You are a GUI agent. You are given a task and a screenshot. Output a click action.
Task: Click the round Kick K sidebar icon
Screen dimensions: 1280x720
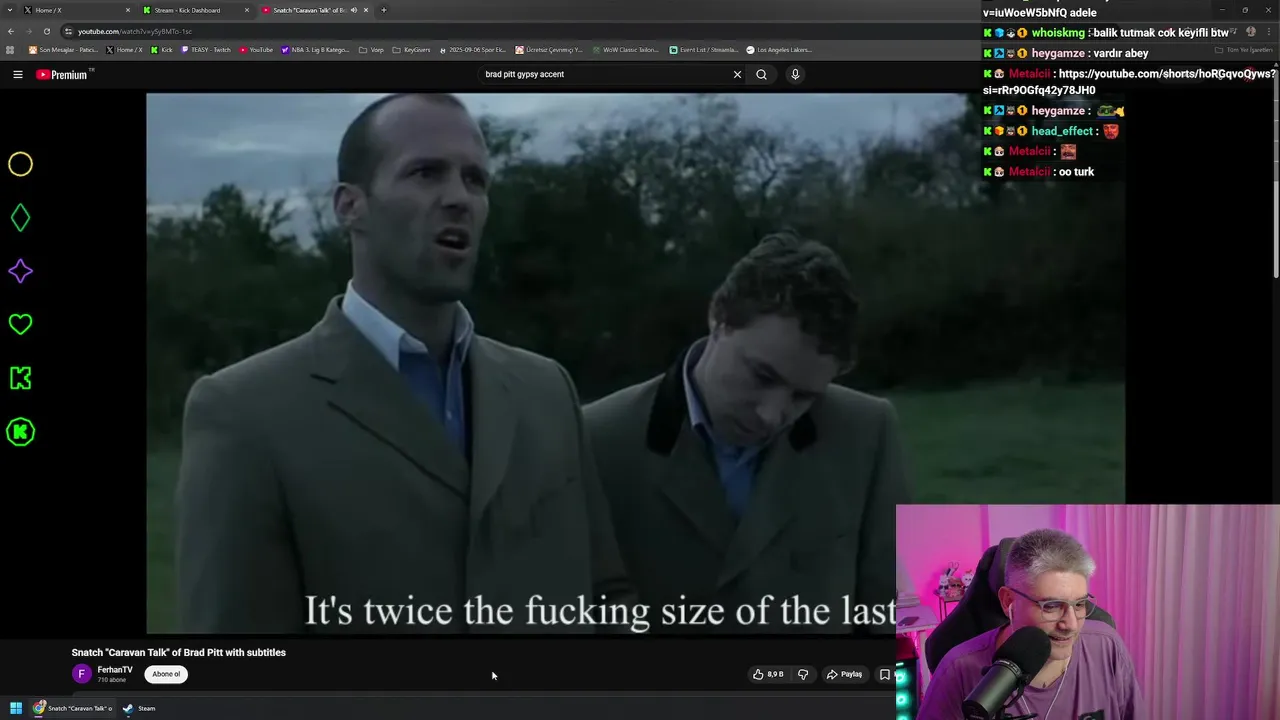20,432
